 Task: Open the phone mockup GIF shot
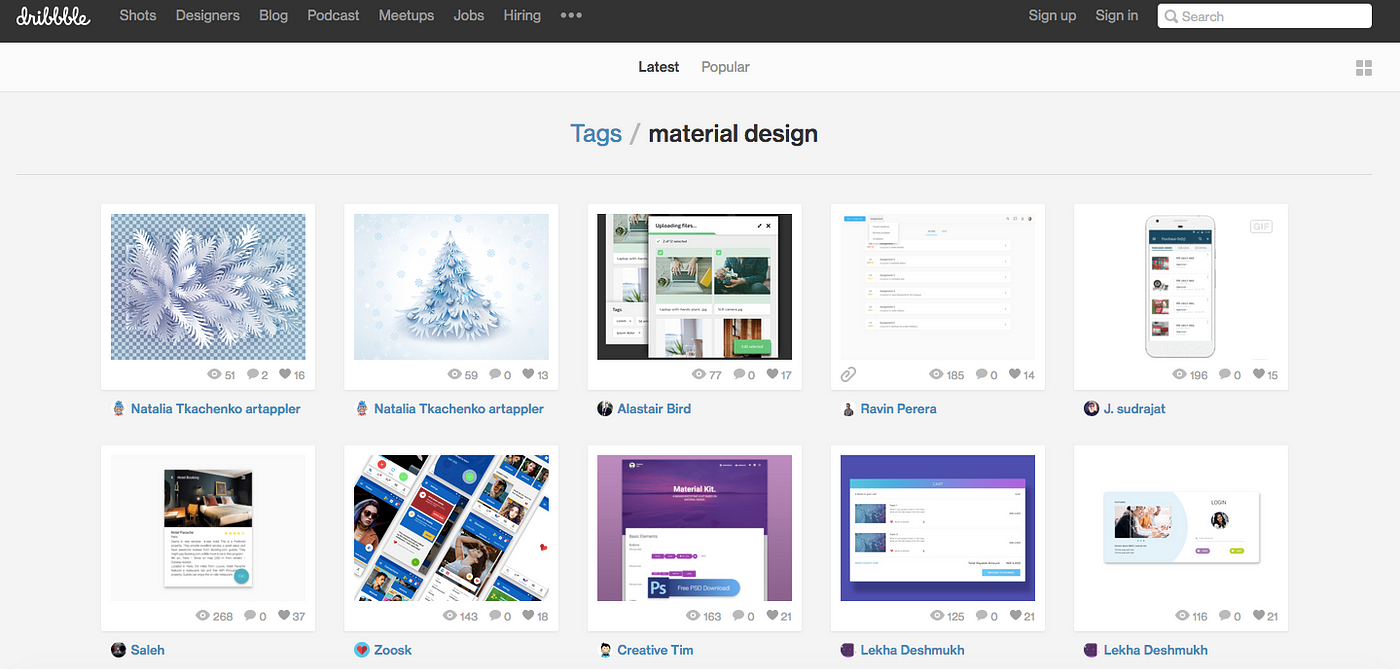(1180, 287)
